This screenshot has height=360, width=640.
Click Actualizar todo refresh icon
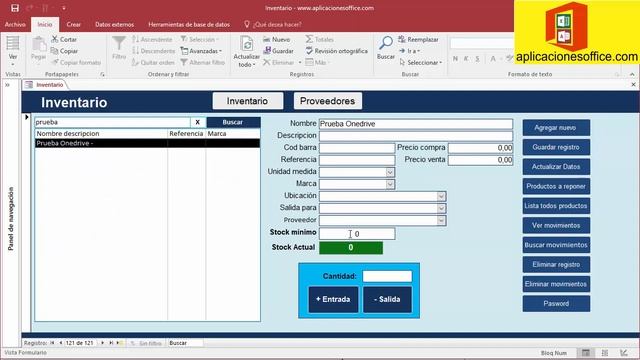coord(247,44)
